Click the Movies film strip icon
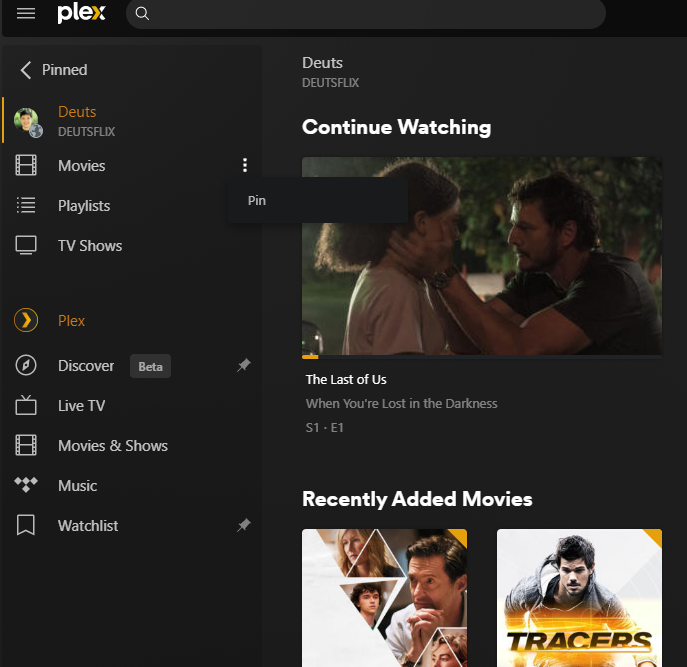Viewport: 687px width, 667px height. point(26,165)
